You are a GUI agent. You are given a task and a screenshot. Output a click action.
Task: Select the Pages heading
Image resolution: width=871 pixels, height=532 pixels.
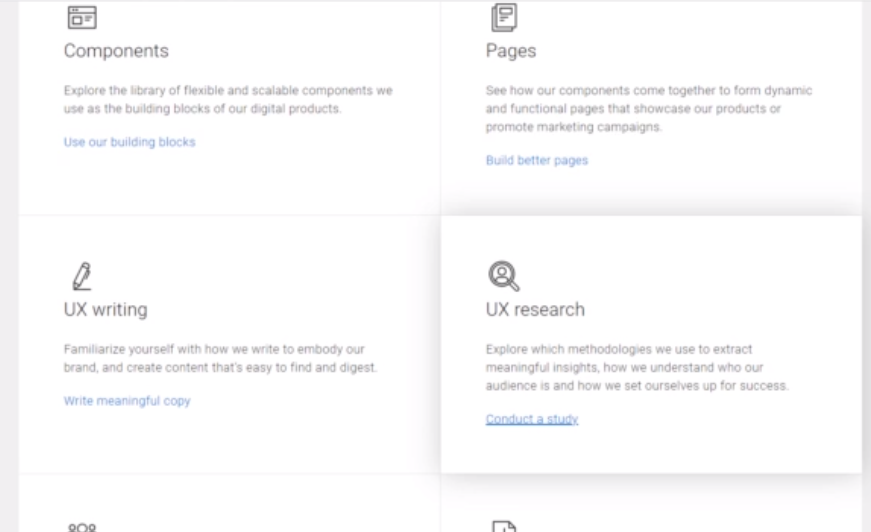tap(511, 51)
